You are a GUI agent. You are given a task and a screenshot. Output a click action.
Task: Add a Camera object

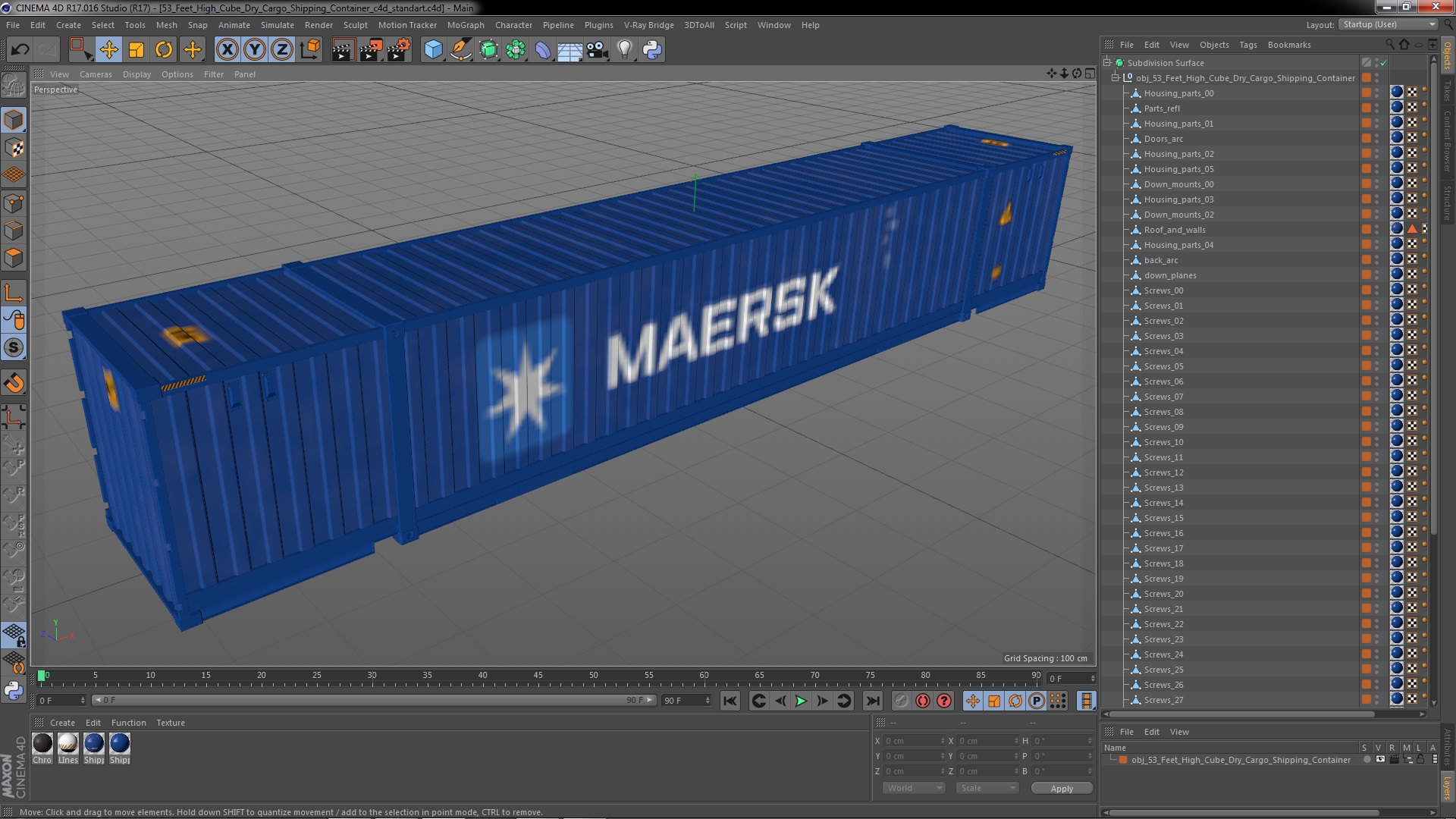click(x=598, y=50)
